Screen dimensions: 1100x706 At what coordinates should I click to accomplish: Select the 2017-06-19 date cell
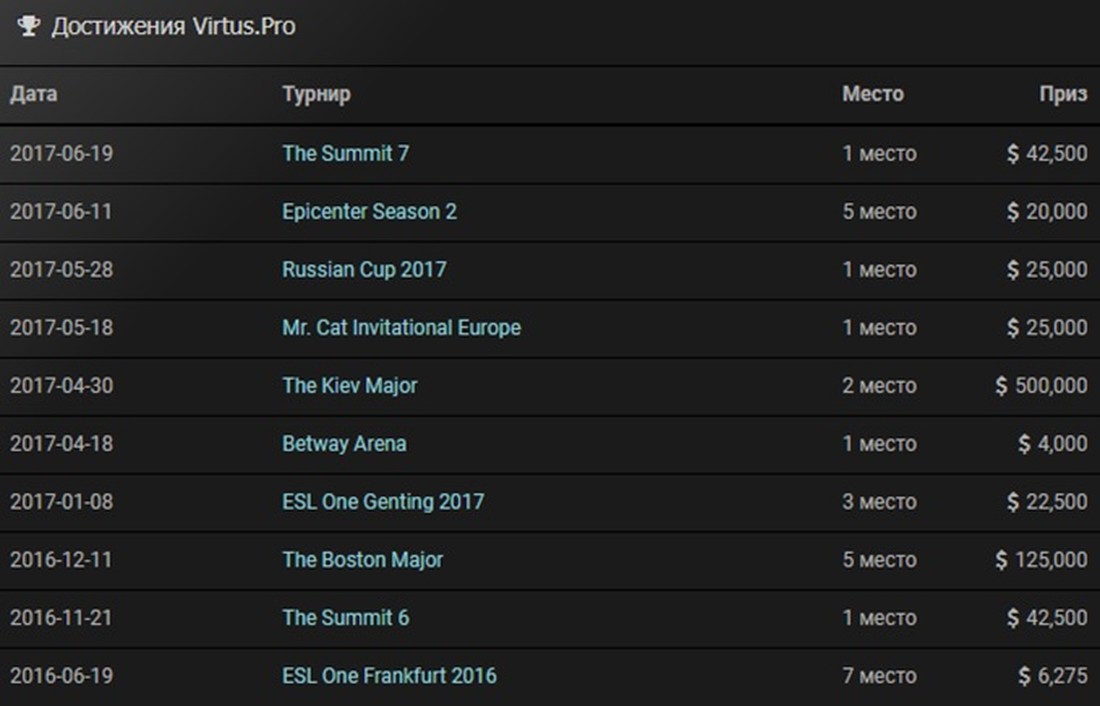pos(61,154)
